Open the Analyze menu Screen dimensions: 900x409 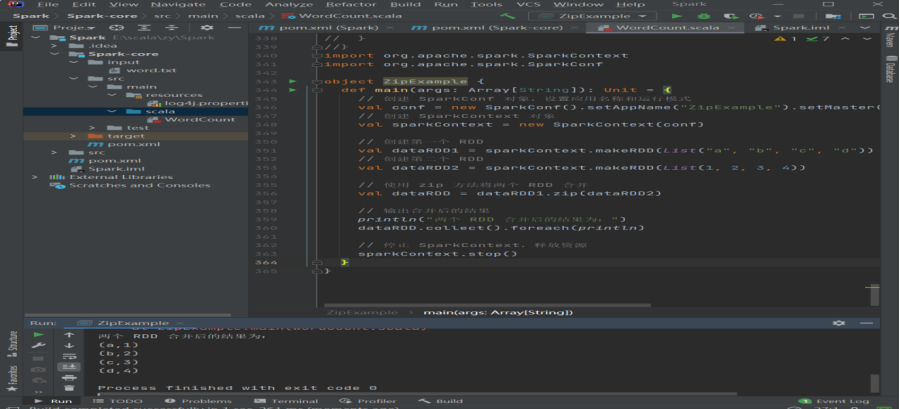click(289, 5)
